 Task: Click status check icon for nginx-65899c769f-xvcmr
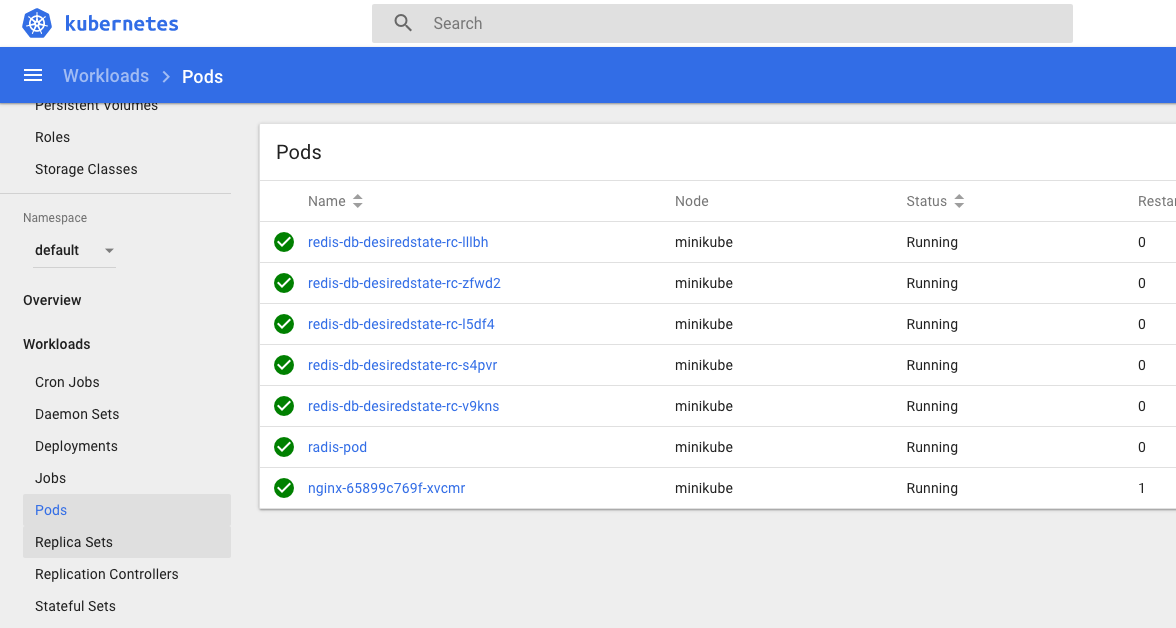pyautogui.click(x=284, y=488)
